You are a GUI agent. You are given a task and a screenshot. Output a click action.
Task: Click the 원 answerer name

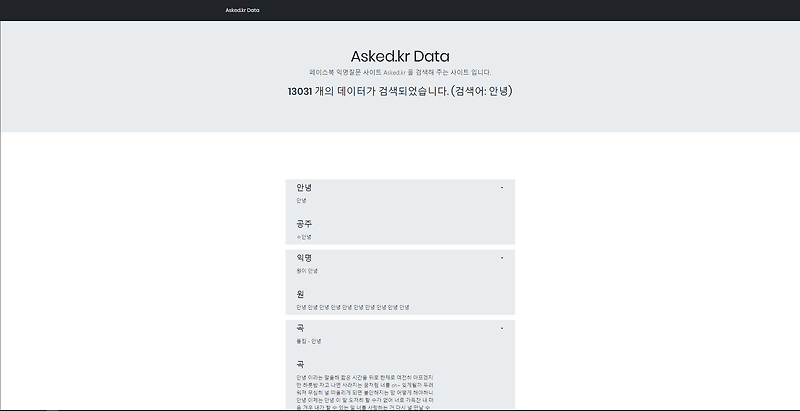click(301, 294)
